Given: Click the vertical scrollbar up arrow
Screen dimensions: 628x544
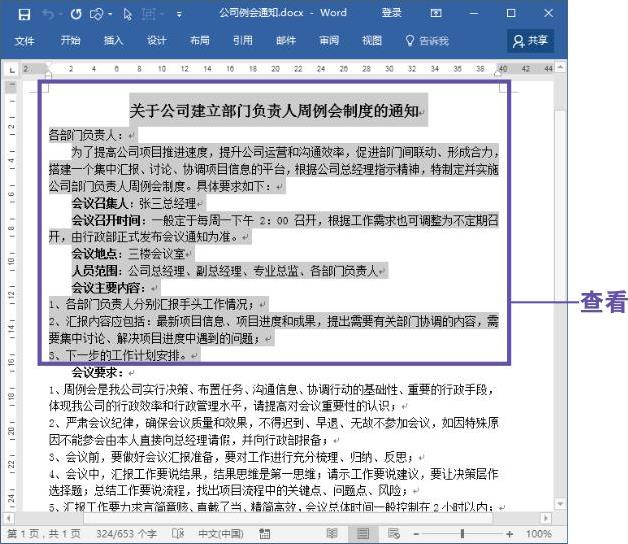Looking at the screenshot, I should [x=560, y=67].
